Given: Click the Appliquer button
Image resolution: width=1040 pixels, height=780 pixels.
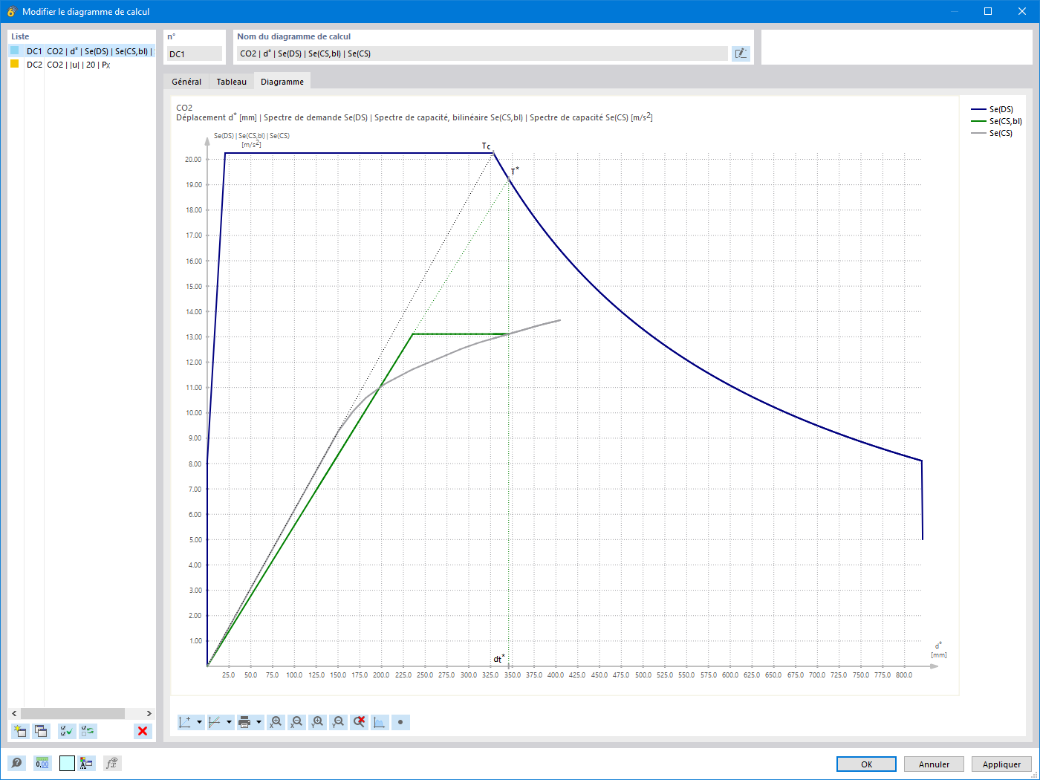Looking at the screenshot, I should click(x=1002, y=764).
